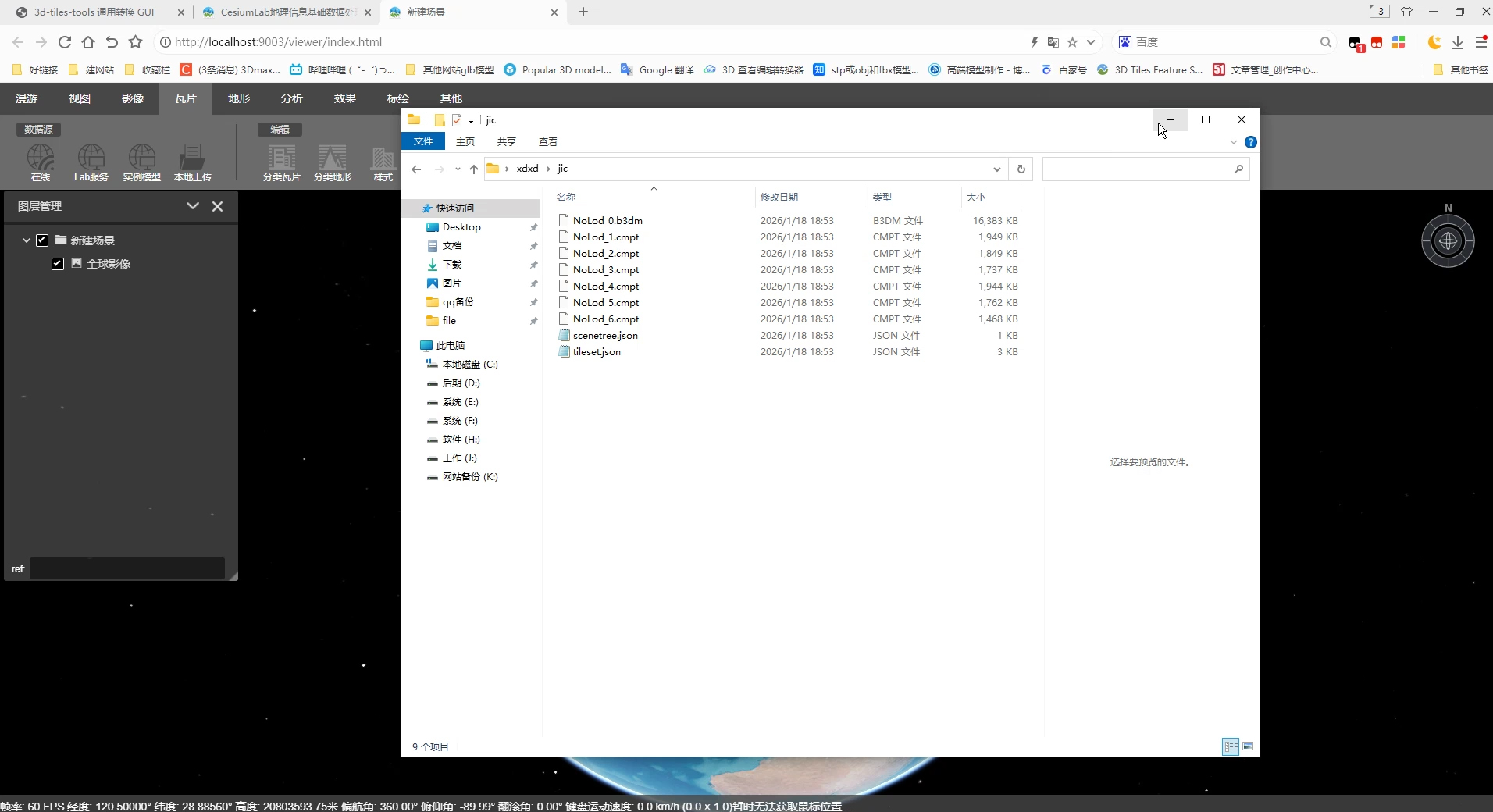The height and width of the screenshot is (812, 1493).
Task: Collapse the 新建场景 tree node
Action: coord(27,240)
